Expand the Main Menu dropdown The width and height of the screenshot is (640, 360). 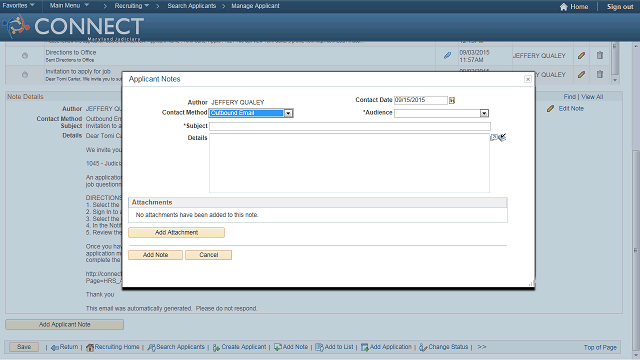69,6
